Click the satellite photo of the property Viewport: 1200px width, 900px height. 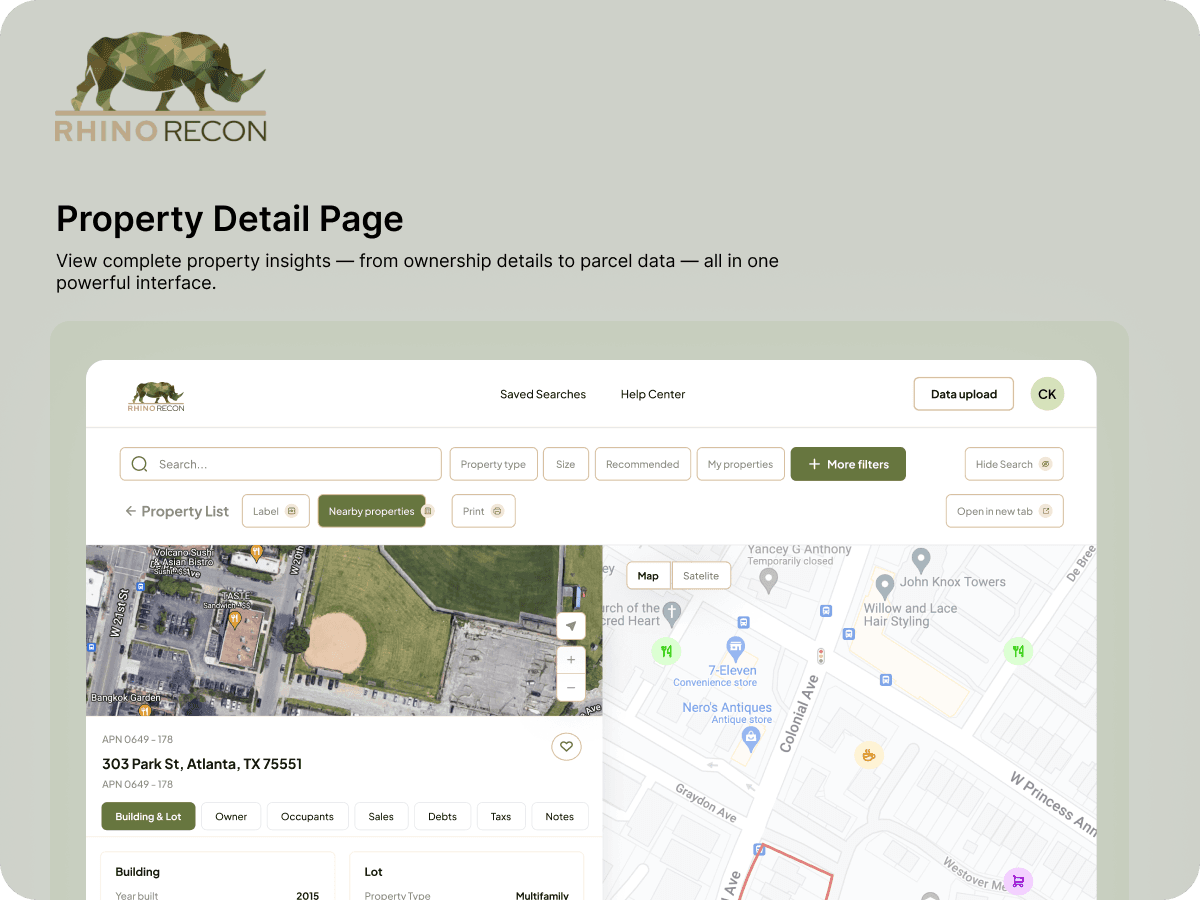pyautogui.click(x=344, y=630)
